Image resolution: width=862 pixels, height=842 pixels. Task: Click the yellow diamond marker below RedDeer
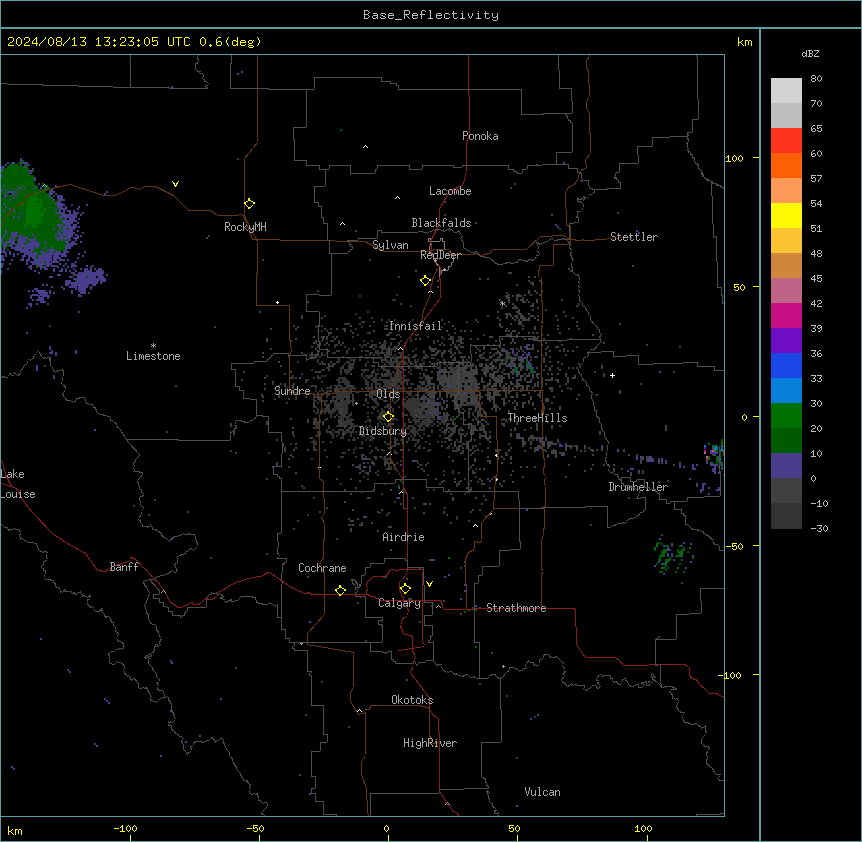coord(425,281)
